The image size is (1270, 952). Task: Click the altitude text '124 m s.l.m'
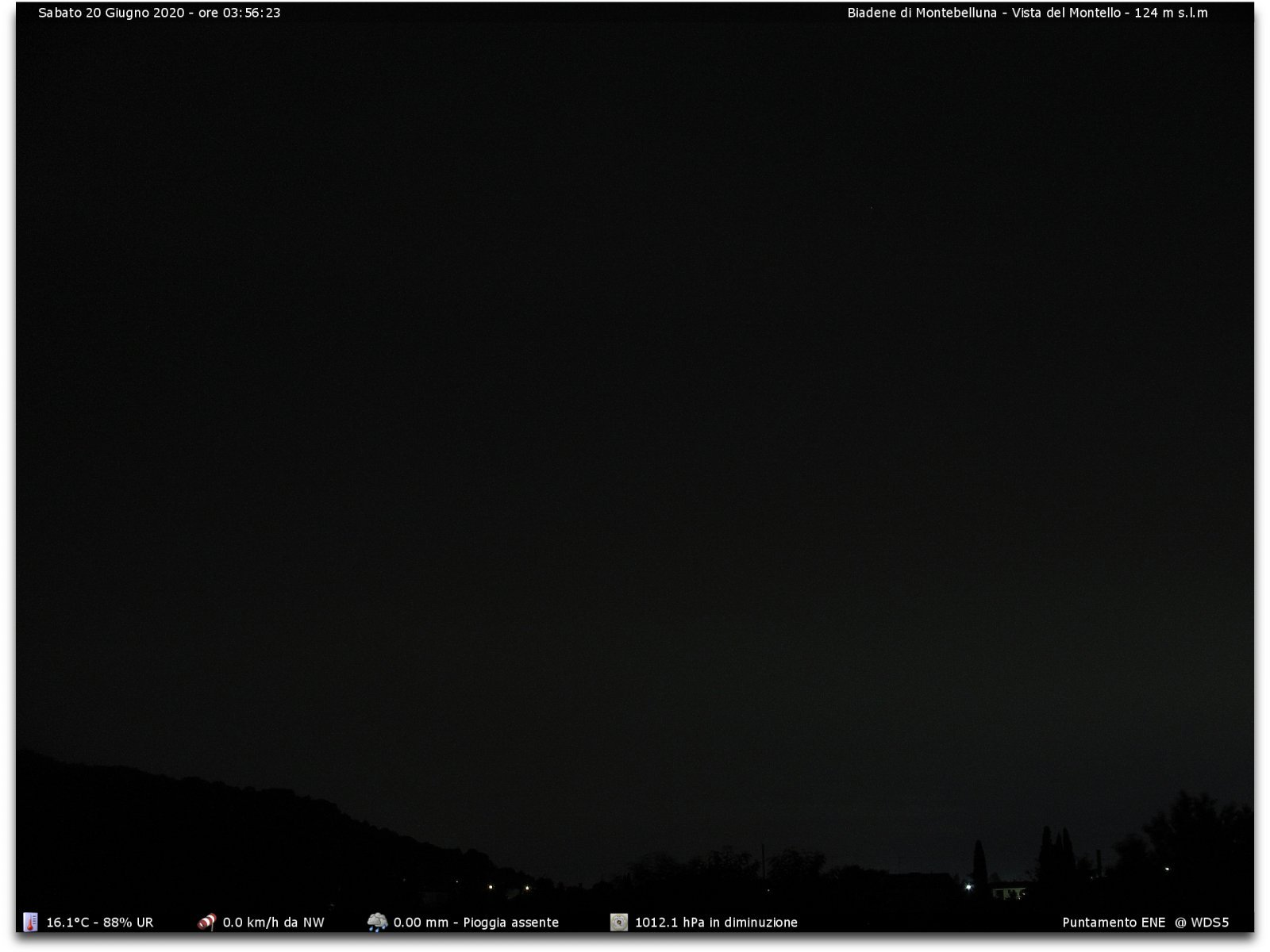coord(1171,13)
